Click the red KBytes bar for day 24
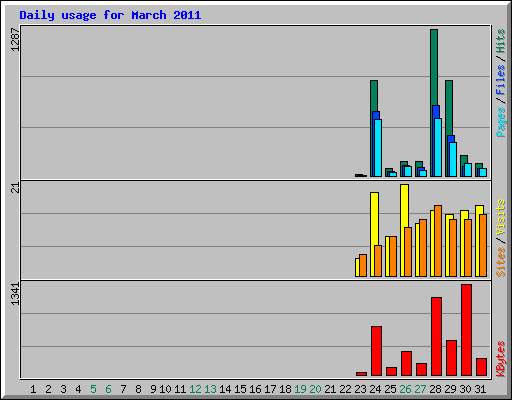Screen dimensions: 512x400 pyautogui.click(x=376, y=351)
